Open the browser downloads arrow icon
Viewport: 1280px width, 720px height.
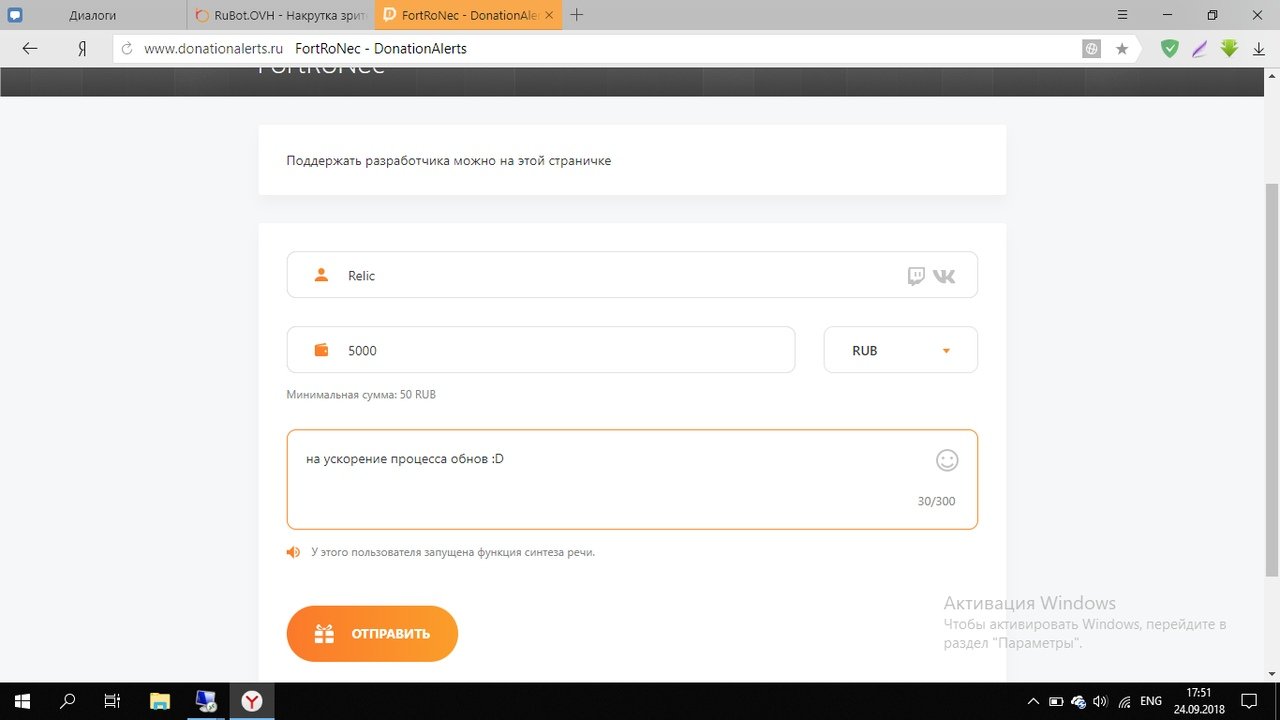click(1259, 48)
